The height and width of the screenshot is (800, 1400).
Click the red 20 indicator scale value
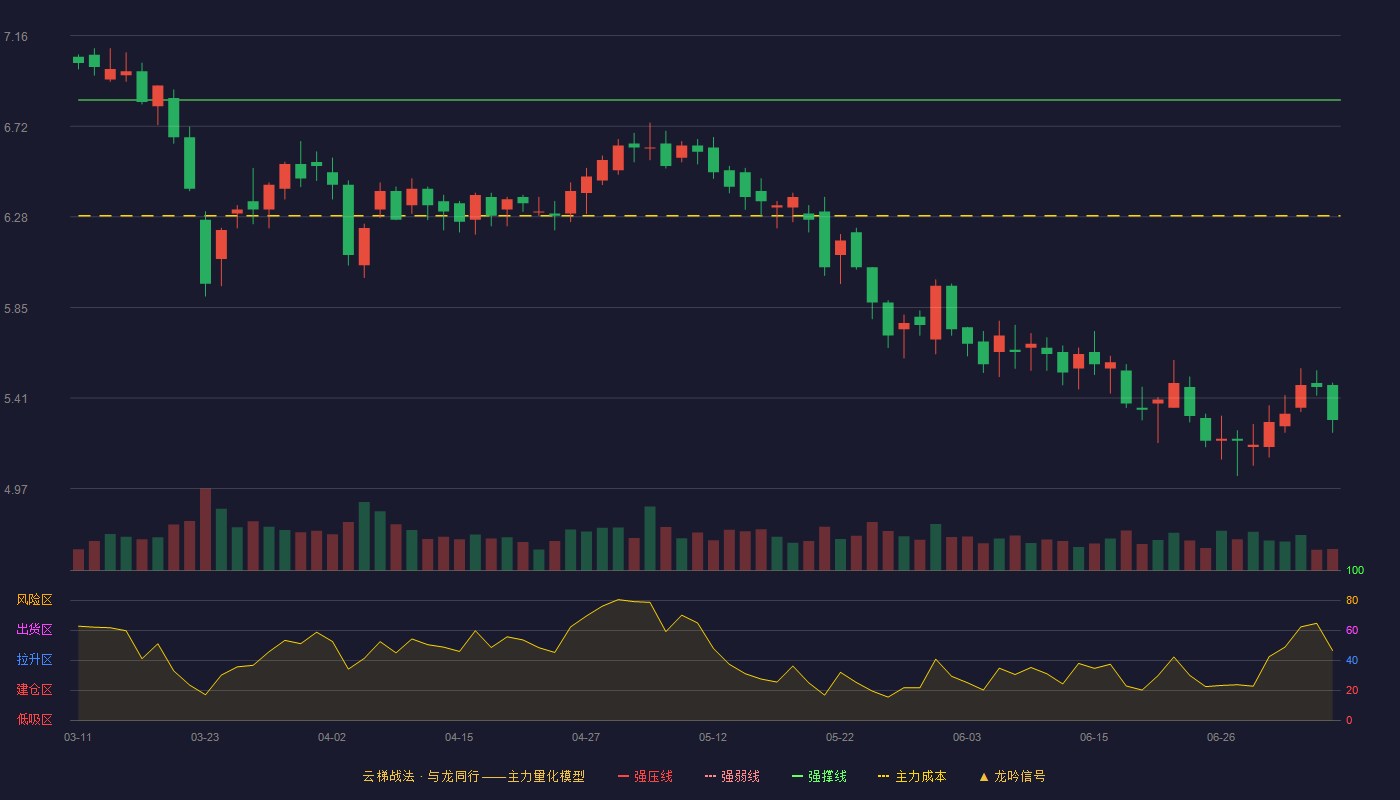point(1352,690)
